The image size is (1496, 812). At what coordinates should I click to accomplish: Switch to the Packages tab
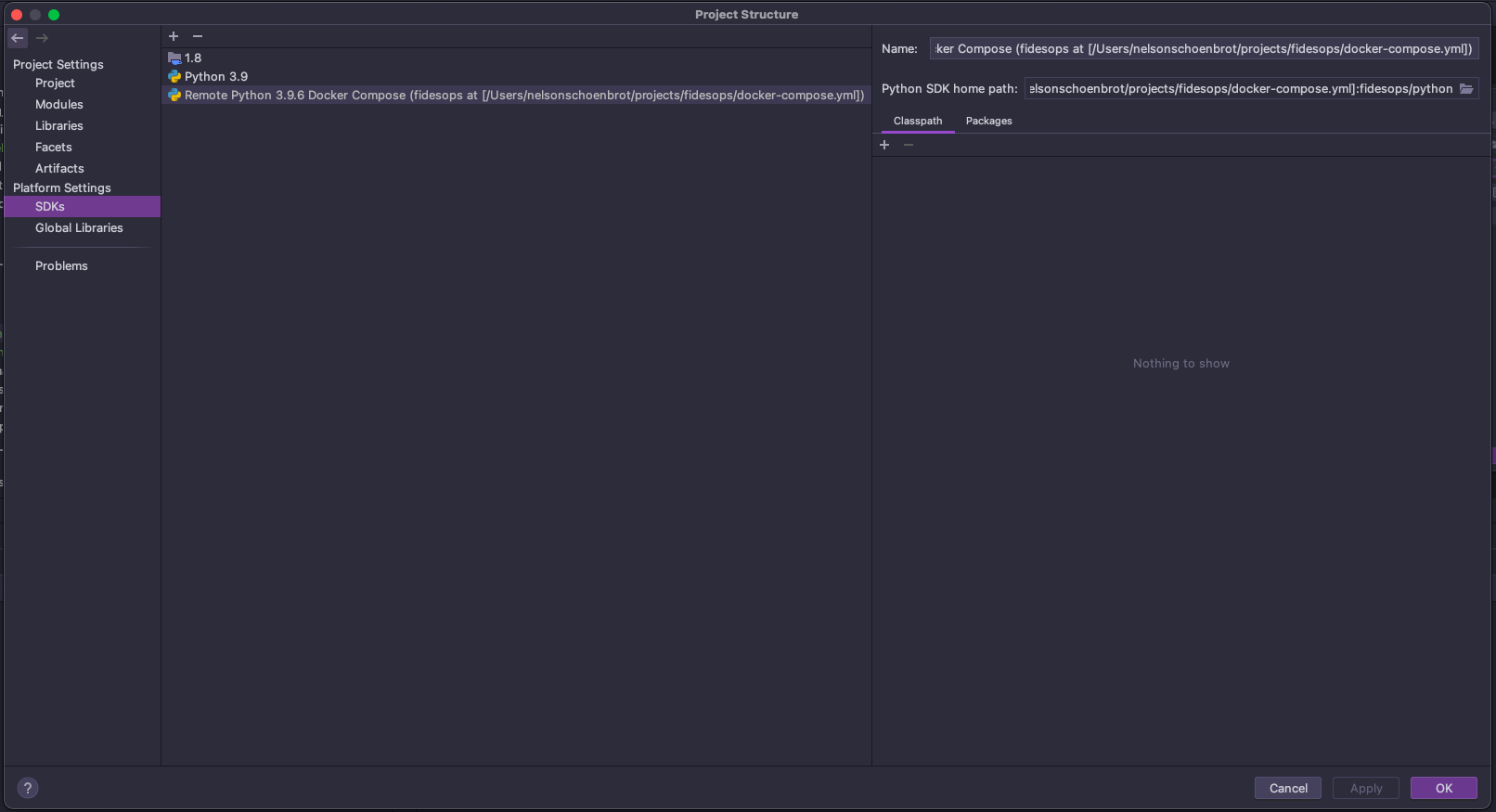(988, 121)
